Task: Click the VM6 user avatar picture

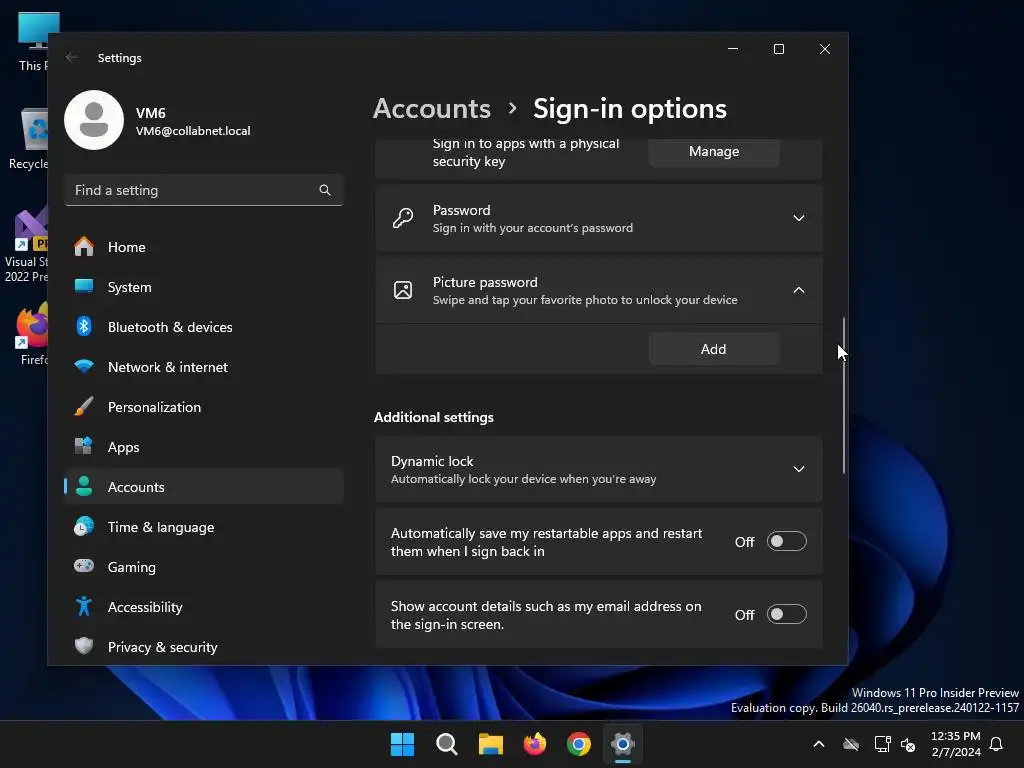Action: click(94, 120)
